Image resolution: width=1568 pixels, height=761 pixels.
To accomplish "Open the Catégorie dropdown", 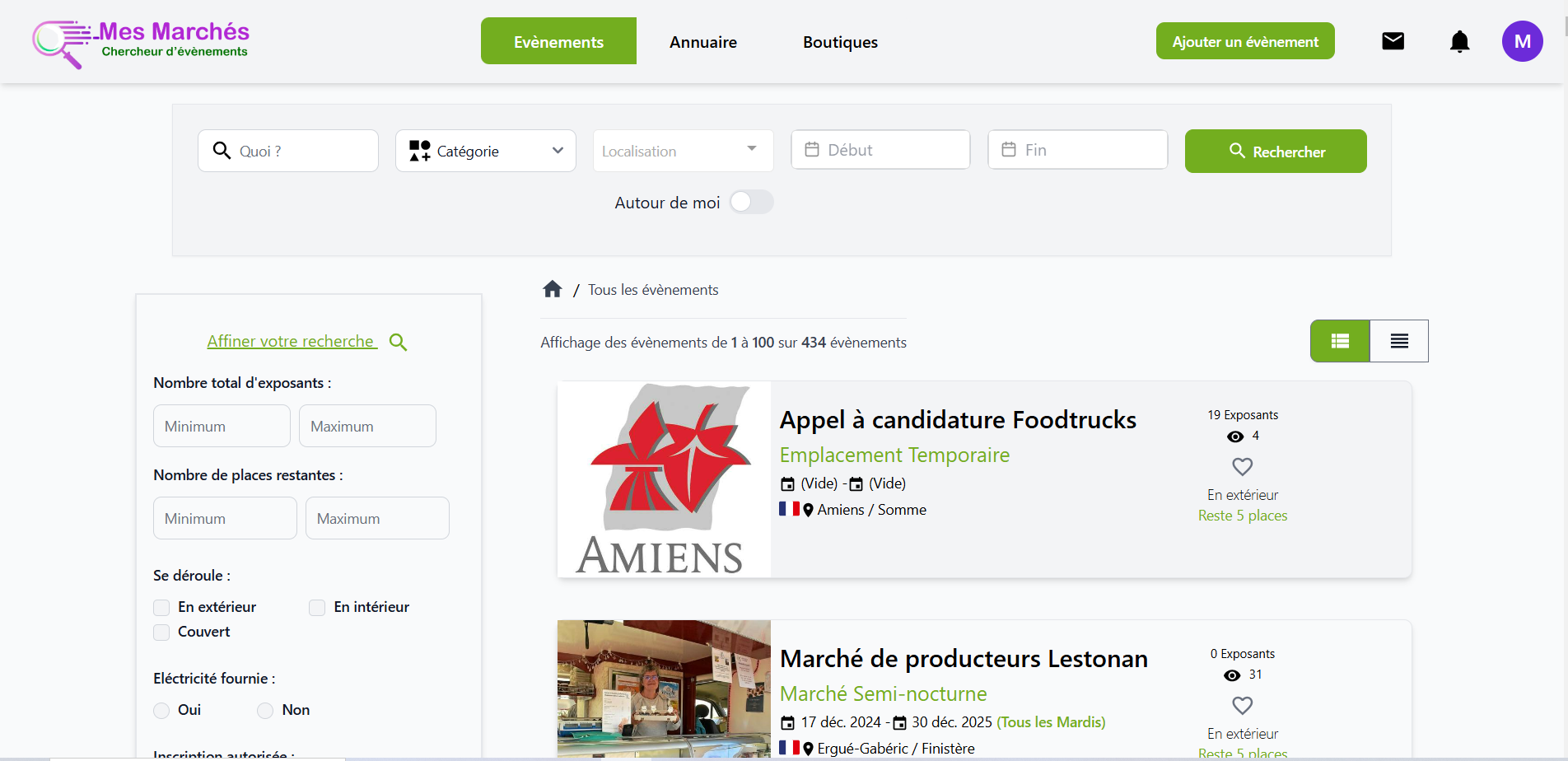I will click(x=485, y=151).
